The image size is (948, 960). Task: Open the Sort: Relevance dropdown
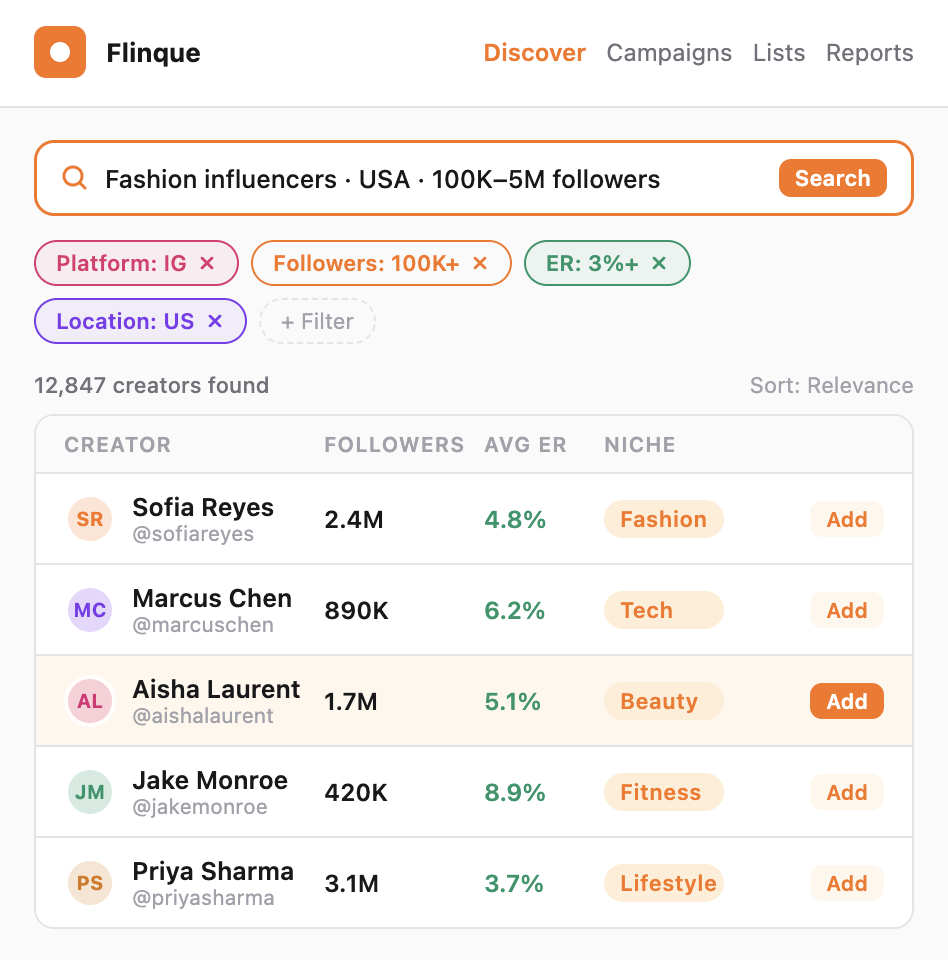(x=831, y=385)
